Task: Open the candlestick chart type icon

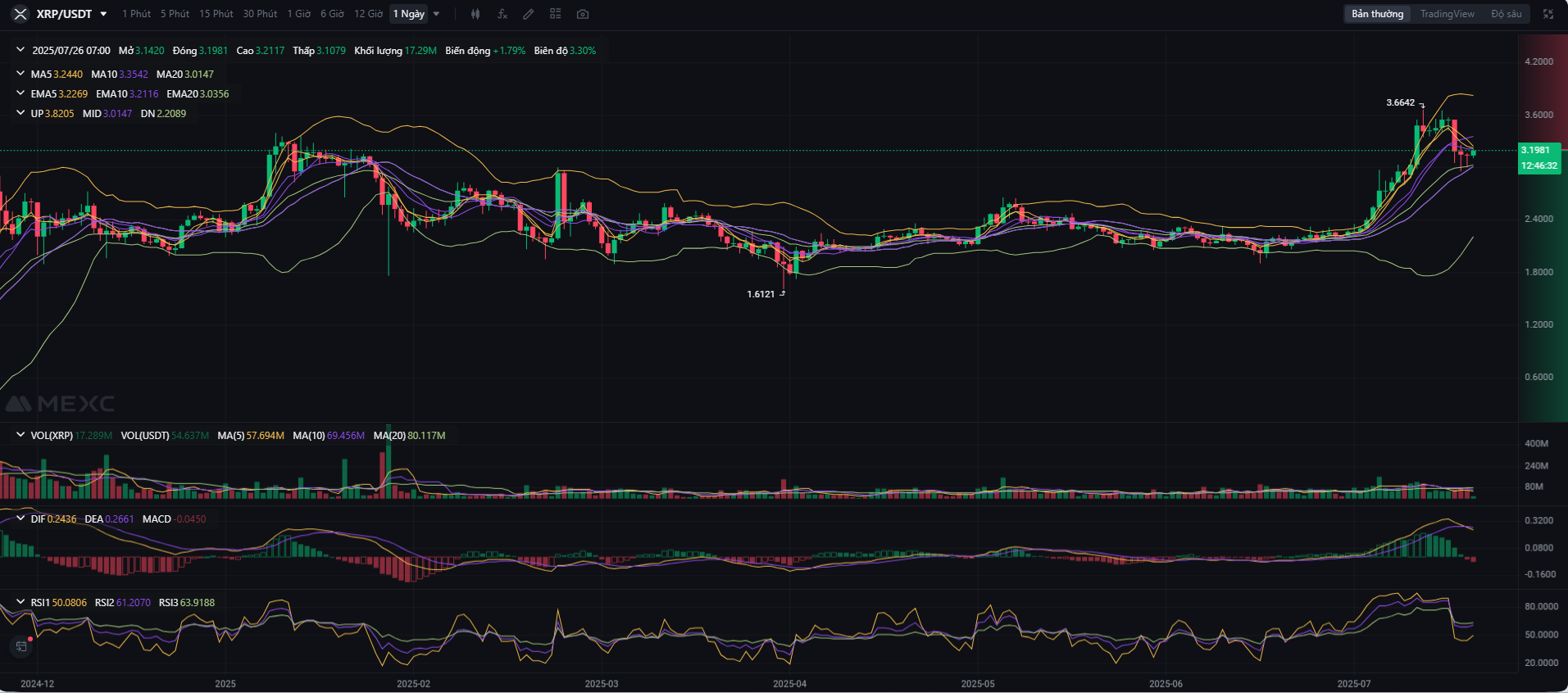Action: (x=475, y=14)
